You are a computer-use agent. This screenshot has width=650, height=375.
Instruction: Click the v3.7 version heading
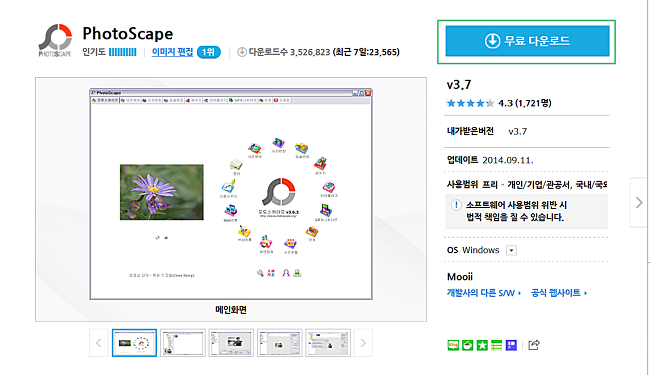point(459,85)
